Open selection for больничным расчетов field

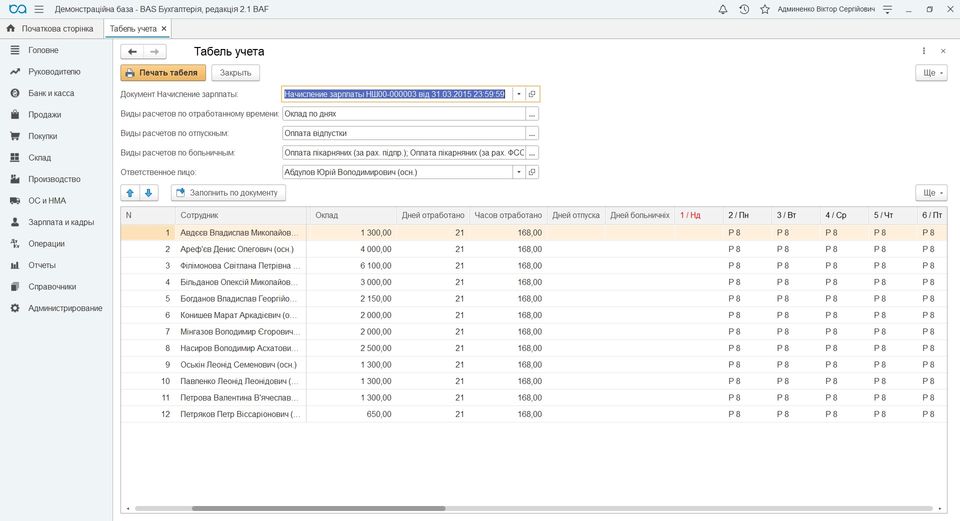pyautogui.click(x=532, y=152)
